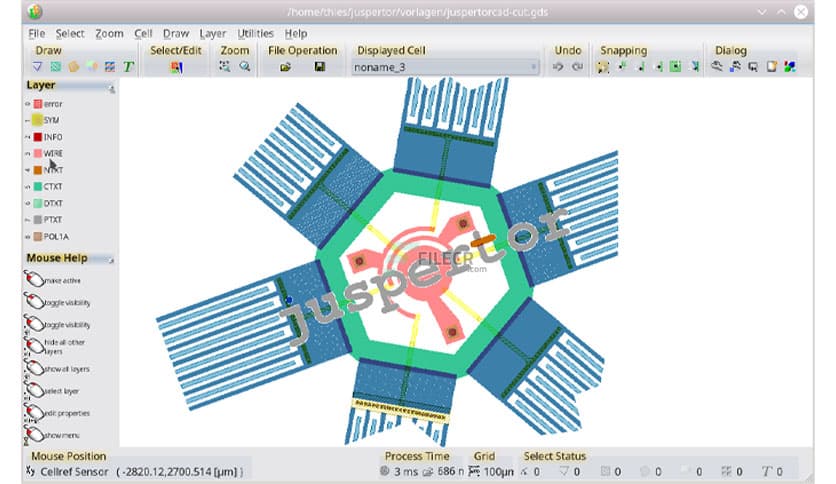Open the second Dialog toolbar icon
This screenshot has width=836, height=484.
click(735, 67)
